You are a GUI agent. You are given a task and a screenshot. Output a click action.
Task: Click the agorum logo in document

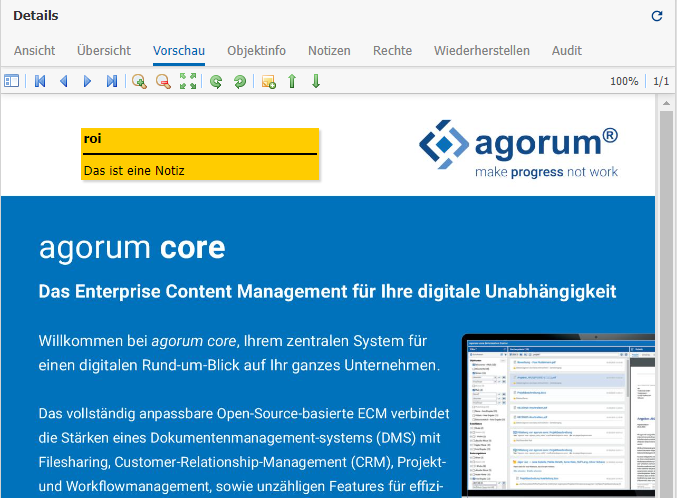pos(518,149)
